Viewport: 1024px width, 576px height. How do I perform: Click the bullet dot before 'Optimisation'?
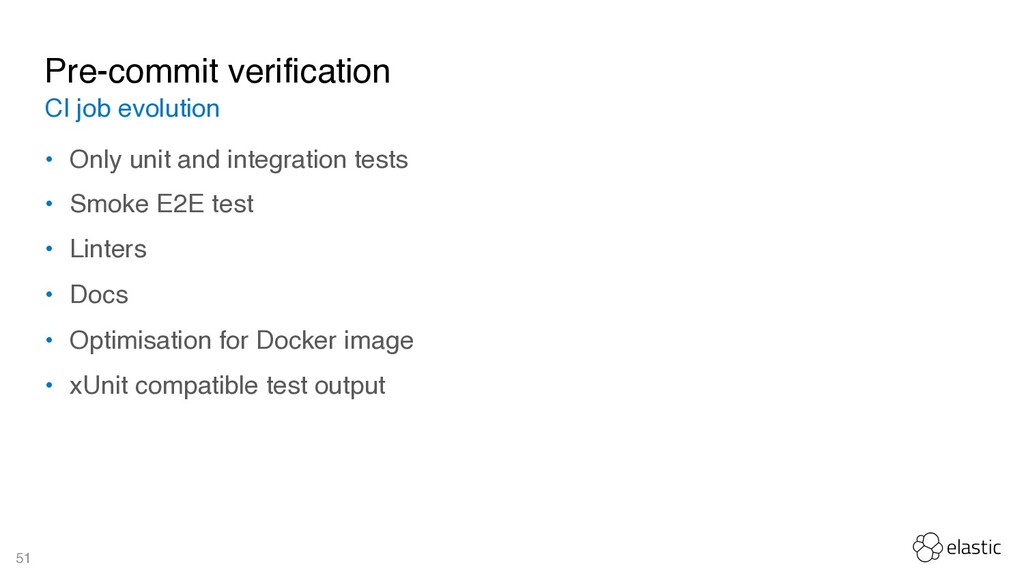(49, 340)
